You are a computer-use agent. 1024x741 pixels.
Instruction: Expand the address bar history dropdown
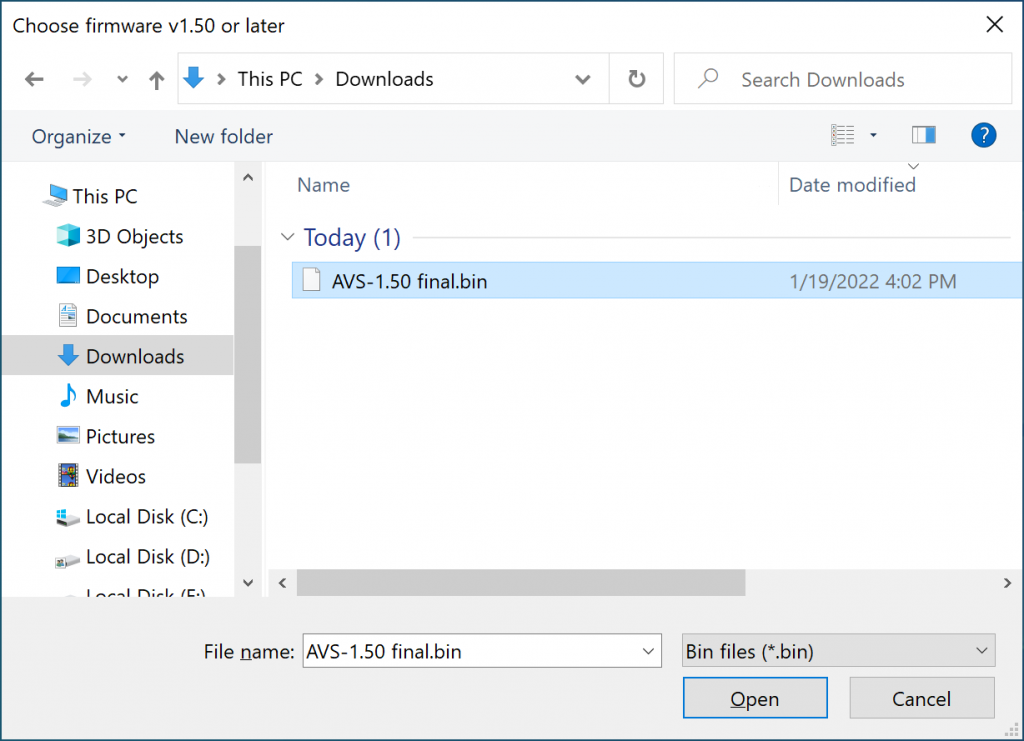582,80
